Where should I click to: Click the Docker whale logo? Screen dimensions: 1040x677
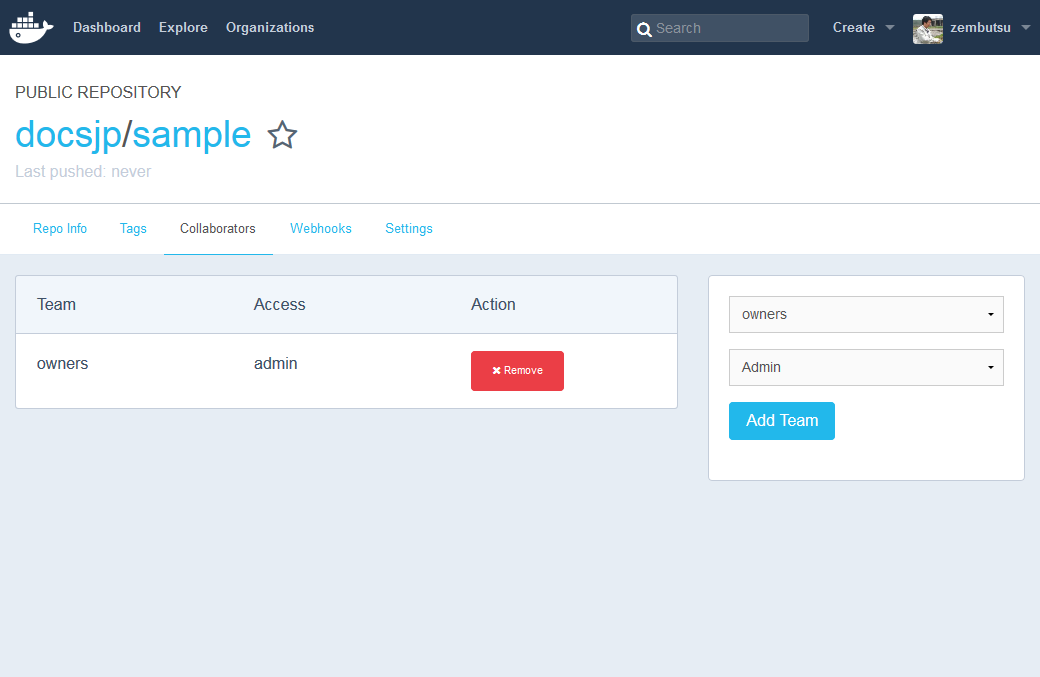(31, 27)
